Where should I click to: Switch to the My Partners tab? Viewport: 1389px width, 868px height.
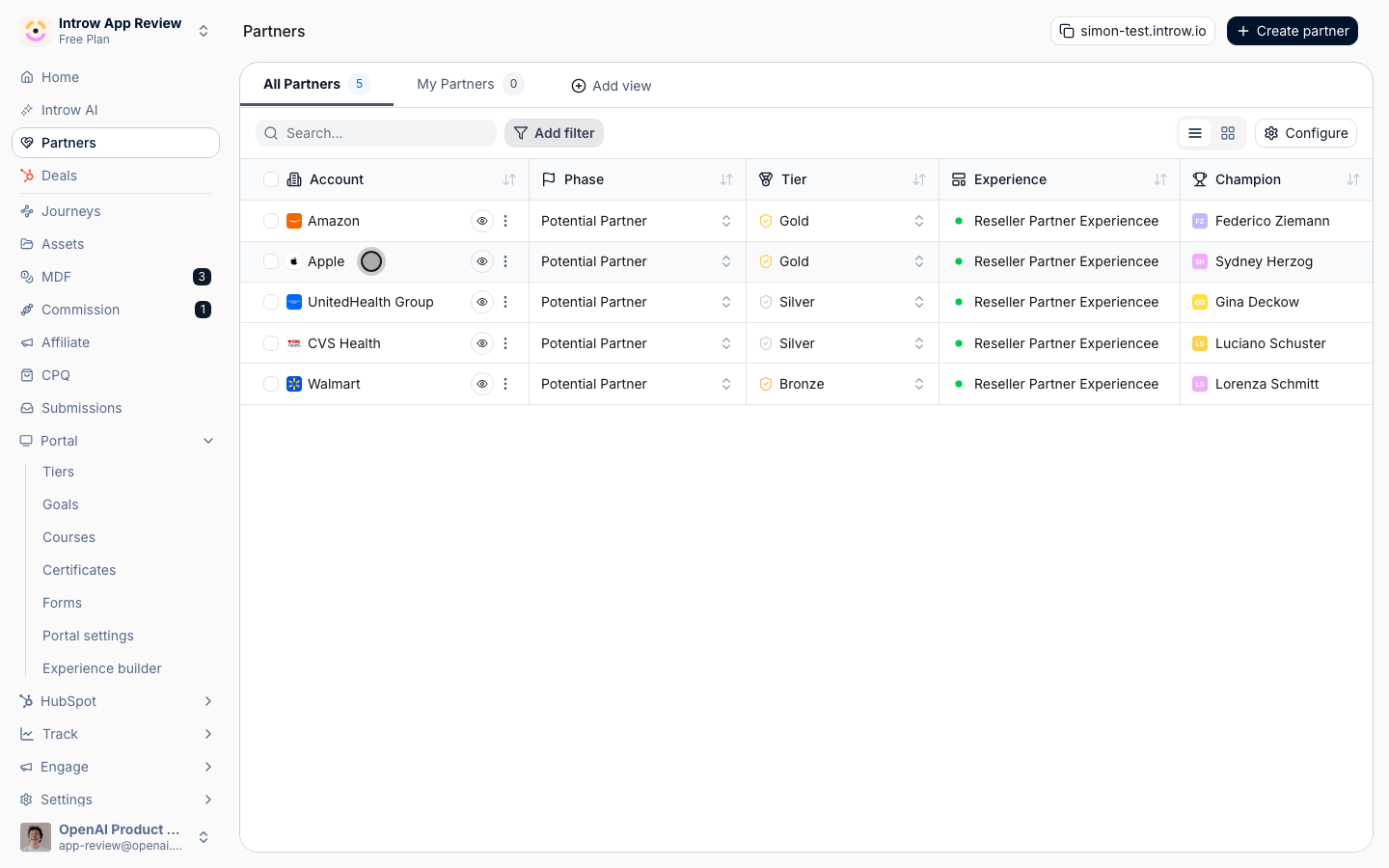[x=470, y=84]
